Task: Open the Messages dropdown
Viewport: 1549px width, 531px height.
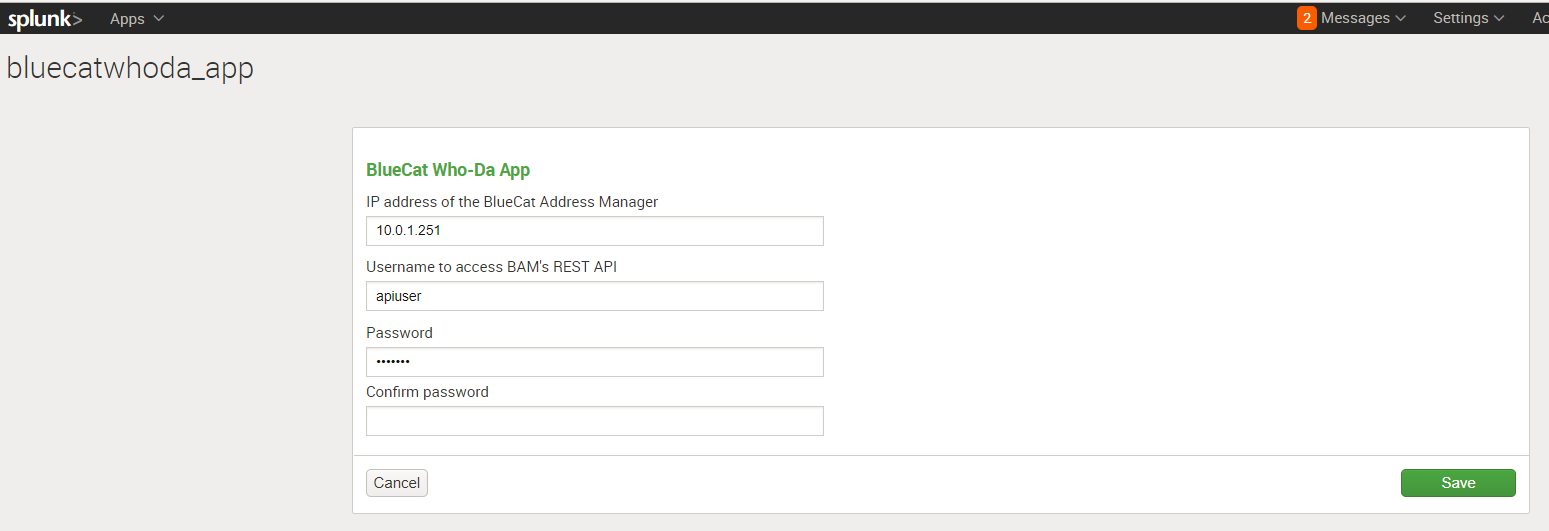Action: [x=1363, y=18]
